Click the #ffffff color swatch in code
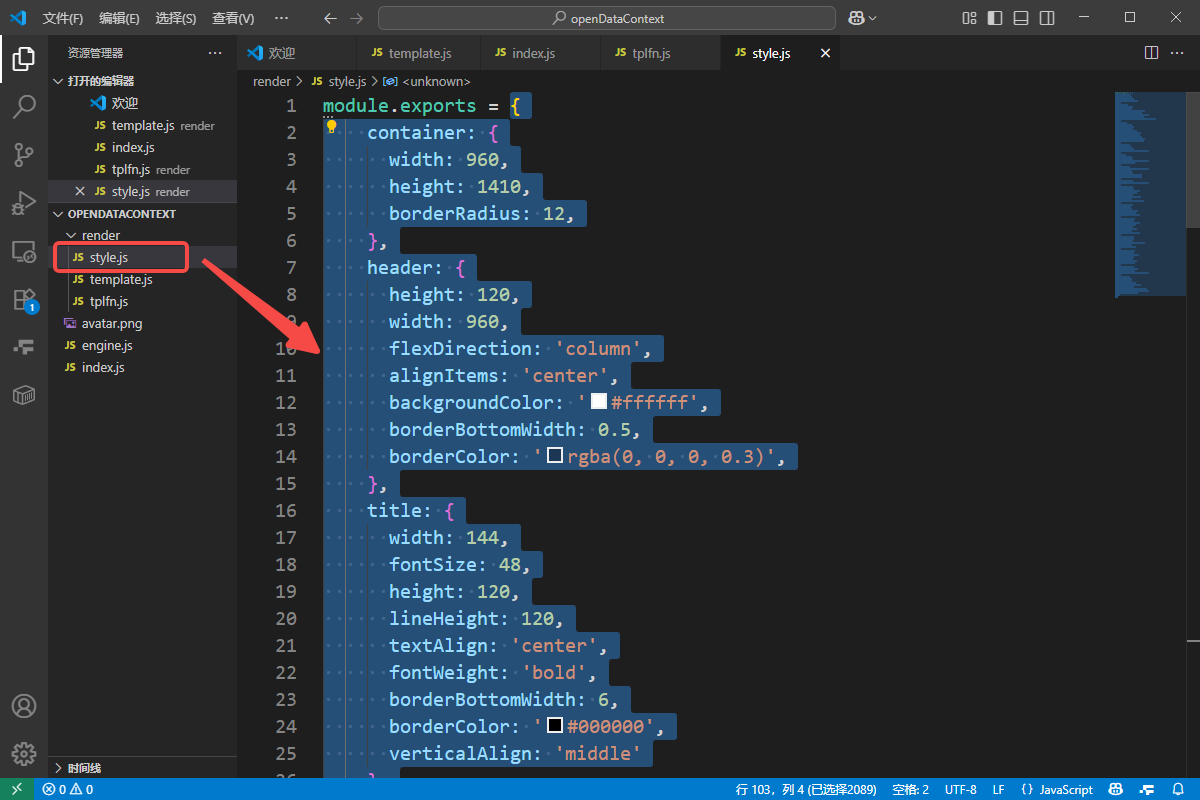This screenshot has height=800, width=1200. (x=599, y=402)
